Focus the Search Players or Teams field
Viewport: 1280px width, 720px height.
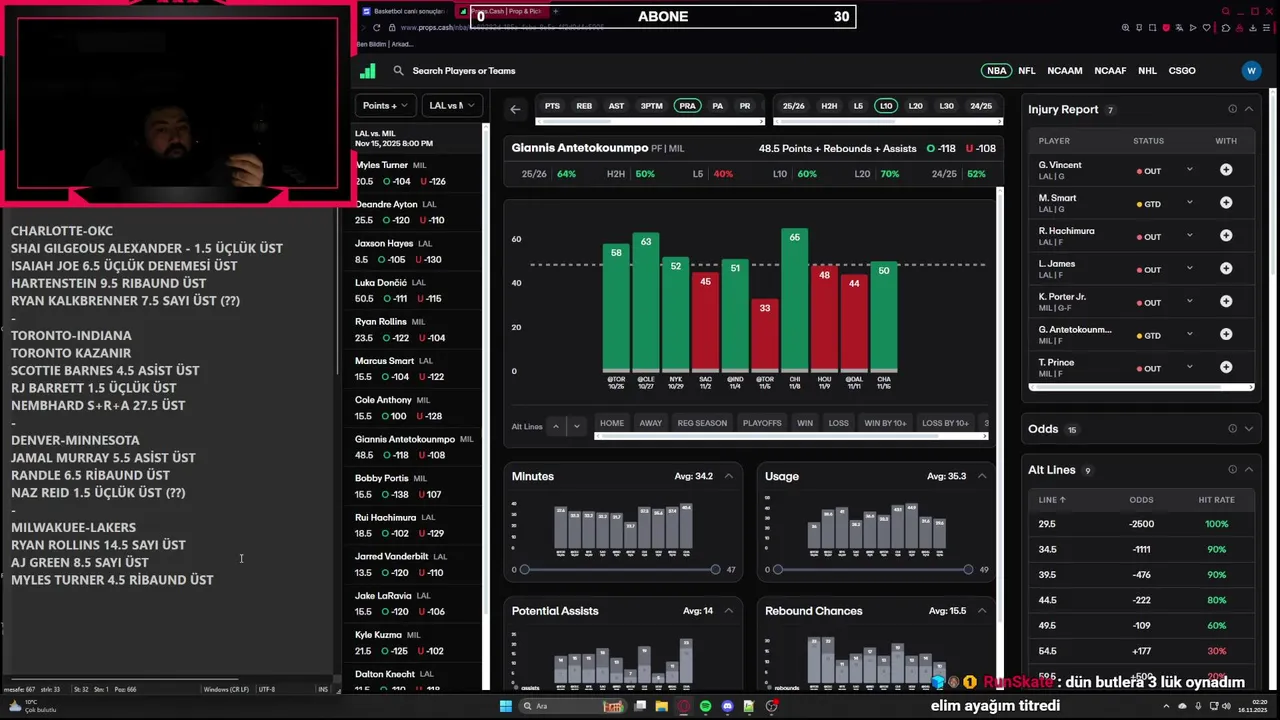[x=464, y=71]
